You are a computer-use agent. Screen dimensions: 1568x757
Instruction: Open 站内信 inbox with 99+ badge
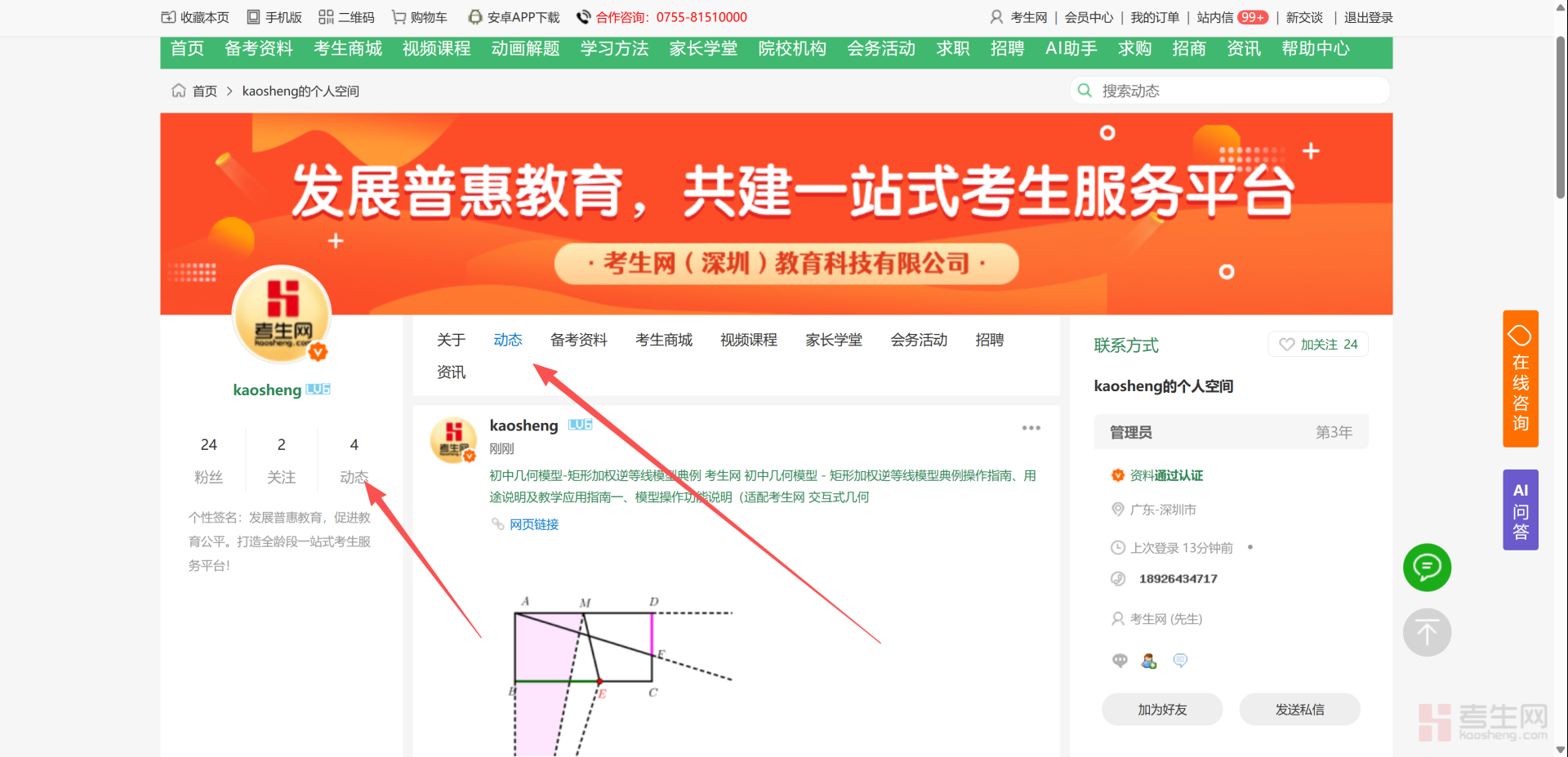pyautogui.click(x=1232, y=17)
